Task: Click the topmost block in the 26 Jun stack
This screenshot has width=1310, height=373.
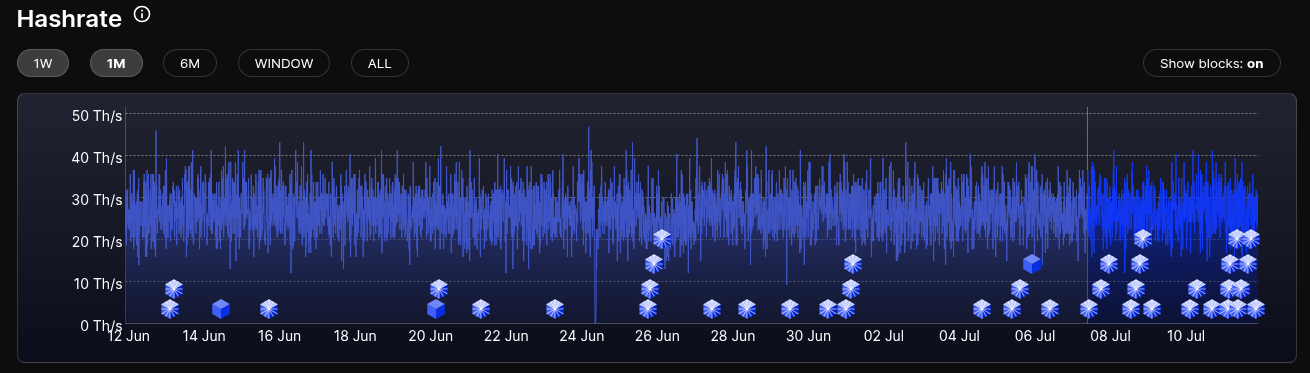Action: tap(662, 239)
